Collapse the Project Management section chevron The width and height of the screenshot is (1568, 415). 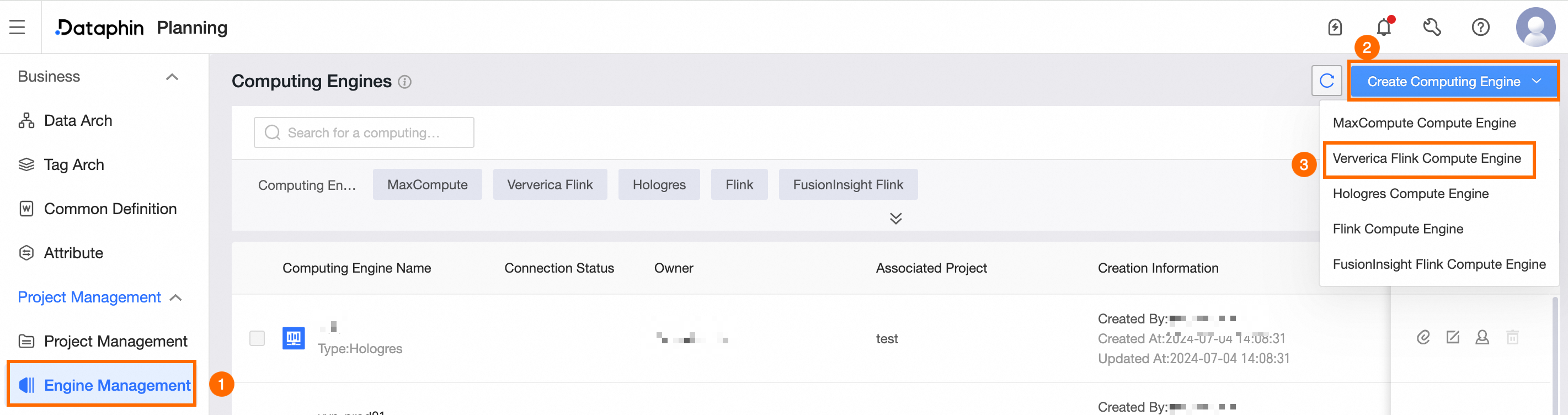tap(176, 297)
